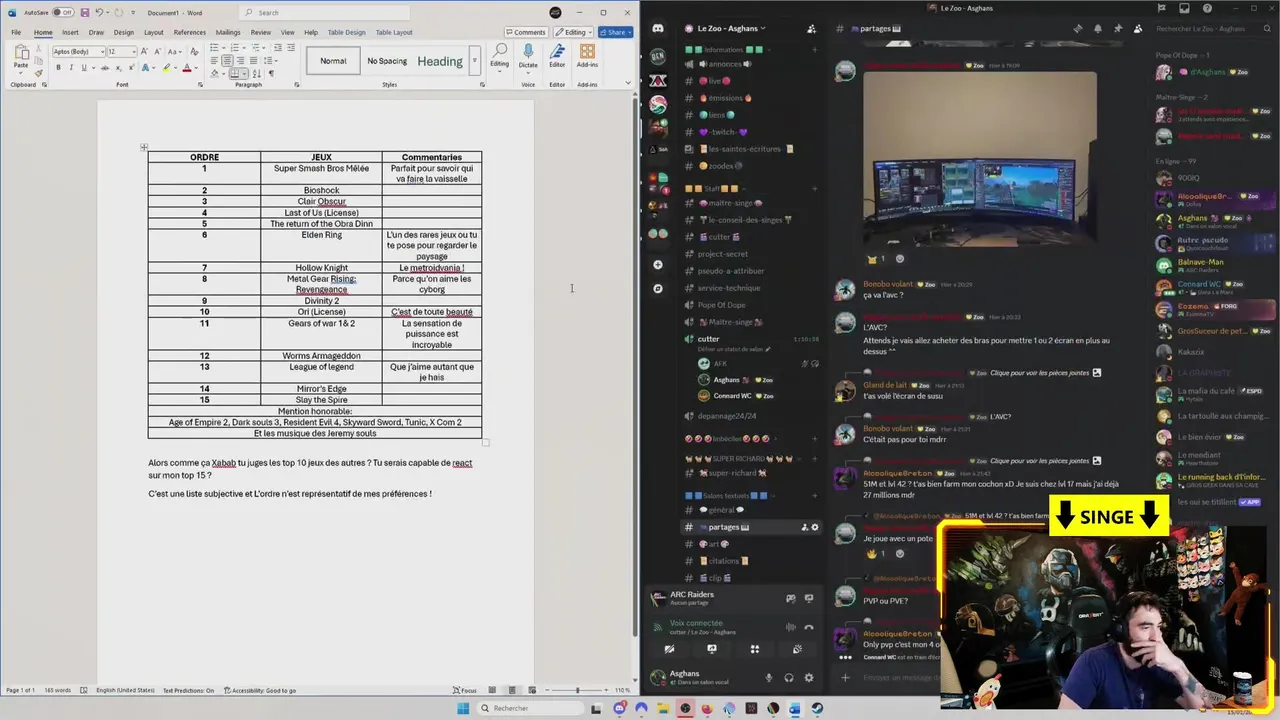The image size is (1280, 720).
Task: Click Center alignment icon
Action: coord(225,61)
